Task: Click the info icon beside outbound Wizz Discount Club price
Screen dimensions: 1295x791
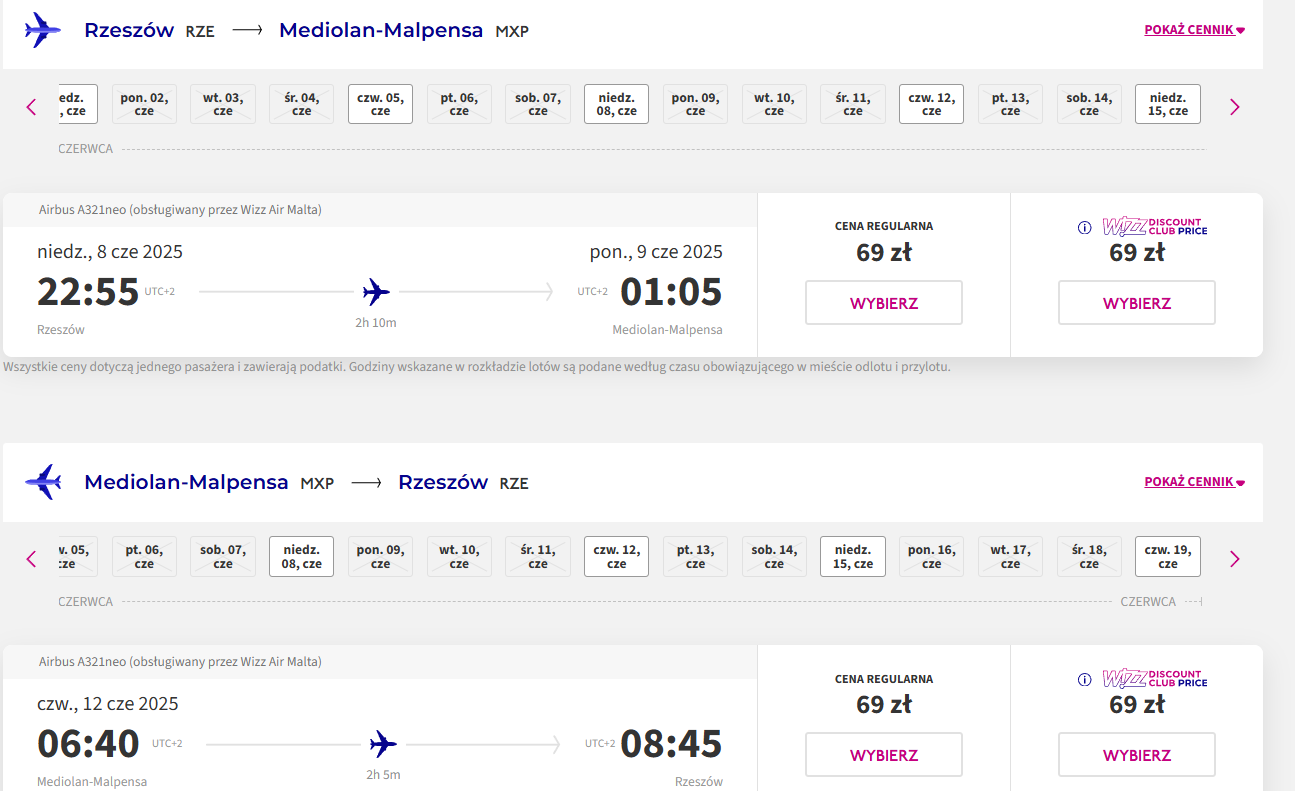Action: [x=1084, y=228]
